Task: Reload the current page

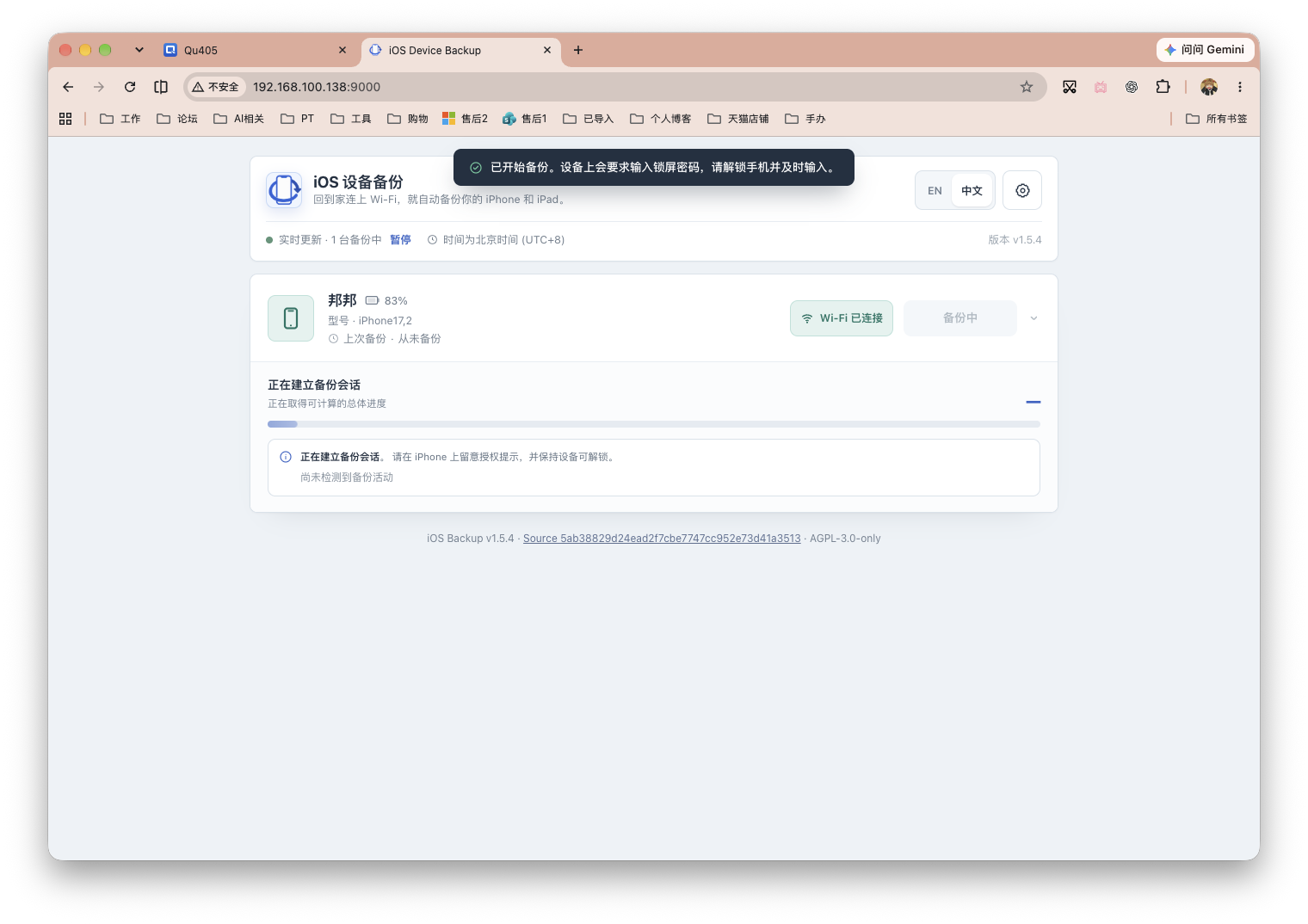Action: [x=130, y=87]
